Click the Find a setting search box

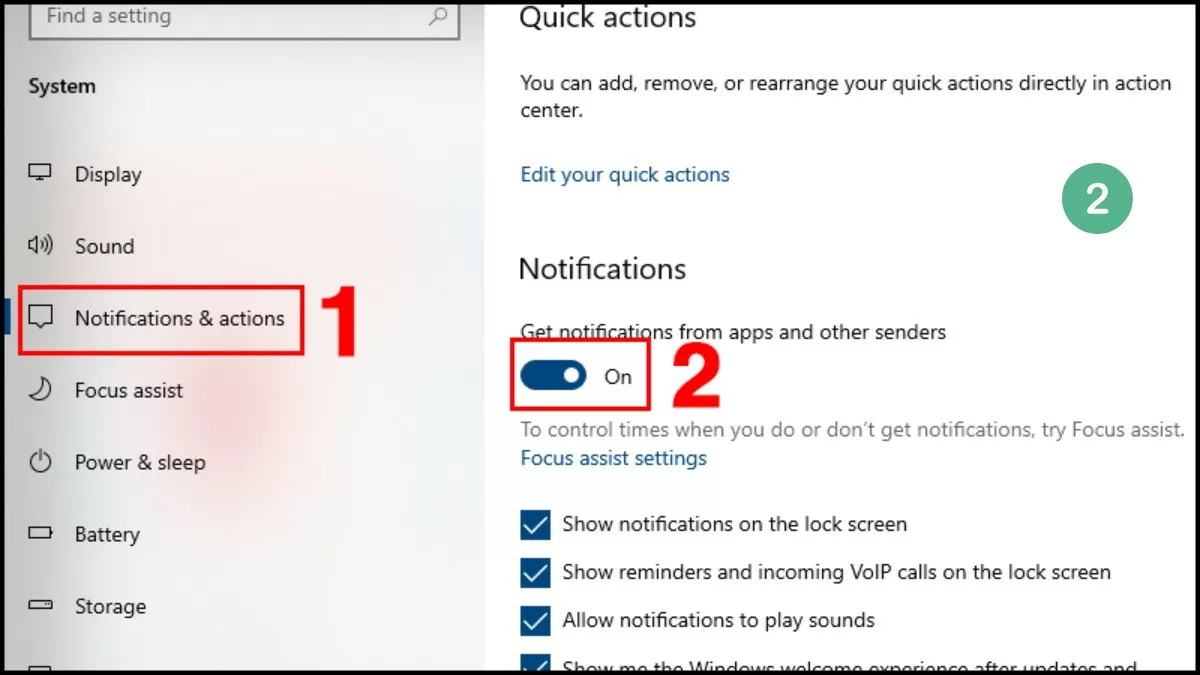200,17
